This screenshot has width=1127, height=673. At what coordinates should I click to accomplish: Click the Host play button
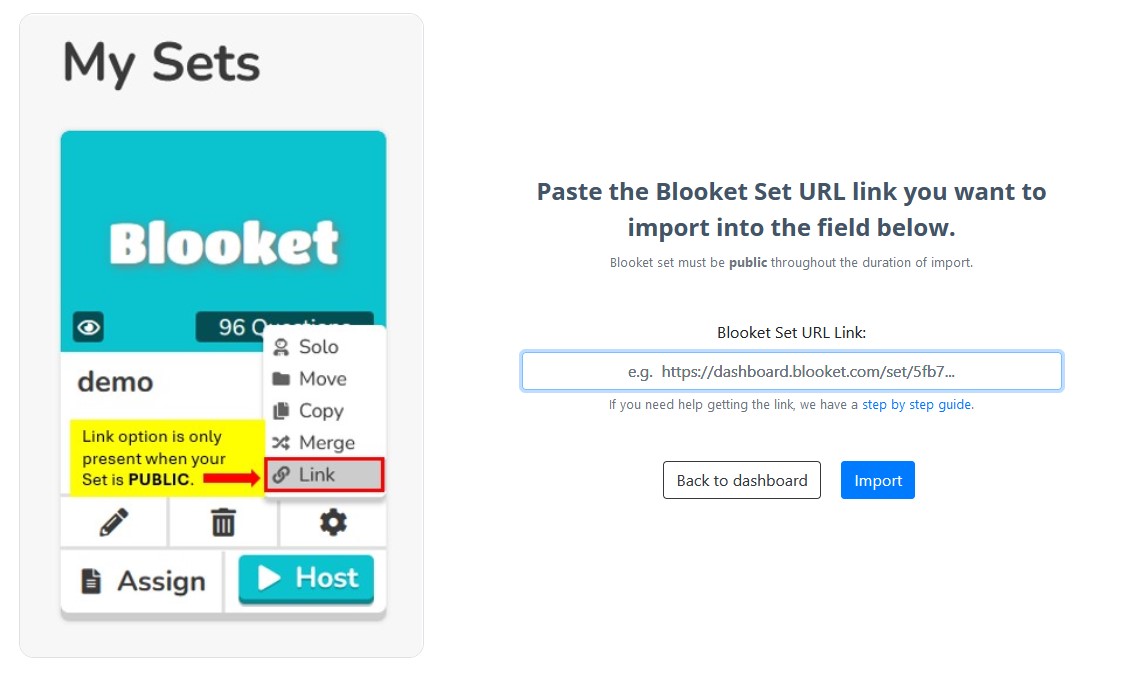click(306, 578)
